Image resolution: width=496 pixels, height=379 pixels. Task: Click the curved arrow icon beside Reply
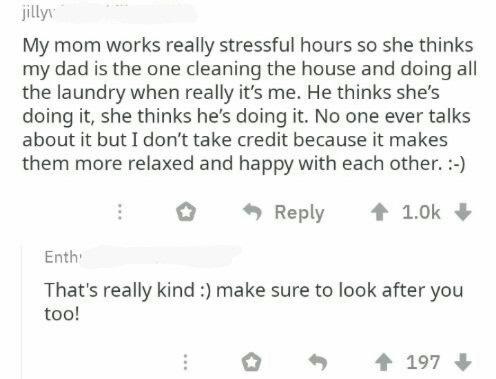[252, 212]
